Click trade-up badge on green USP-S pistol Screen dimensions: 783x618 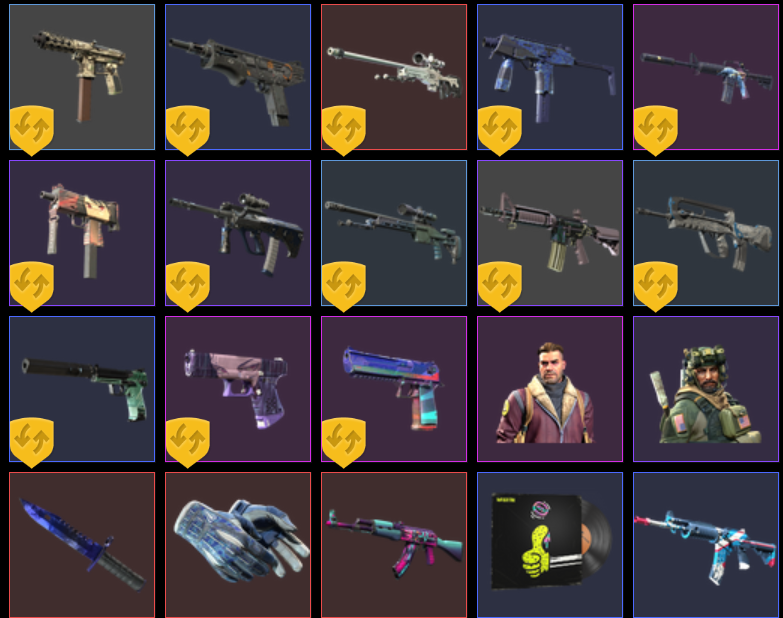32,442
